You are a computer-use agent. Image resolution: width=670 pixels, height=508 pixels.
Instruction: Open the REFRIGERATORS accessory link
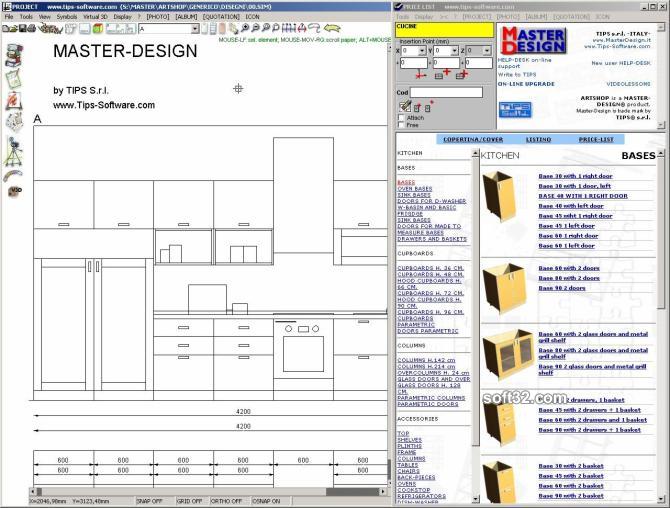coord(422,496)
